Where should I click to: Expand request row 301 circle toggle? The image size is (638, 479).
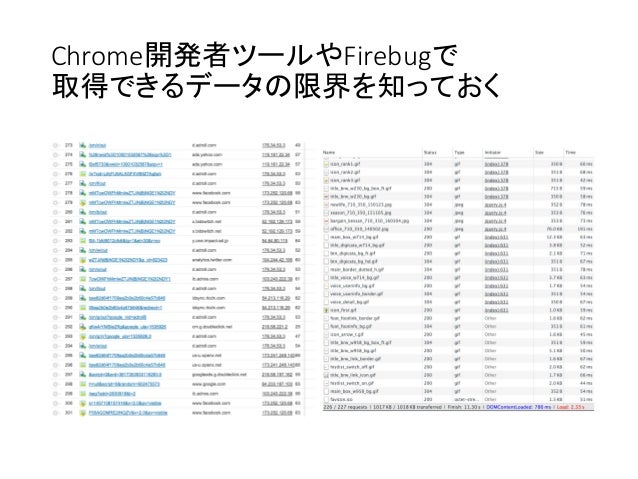(56, 413)
